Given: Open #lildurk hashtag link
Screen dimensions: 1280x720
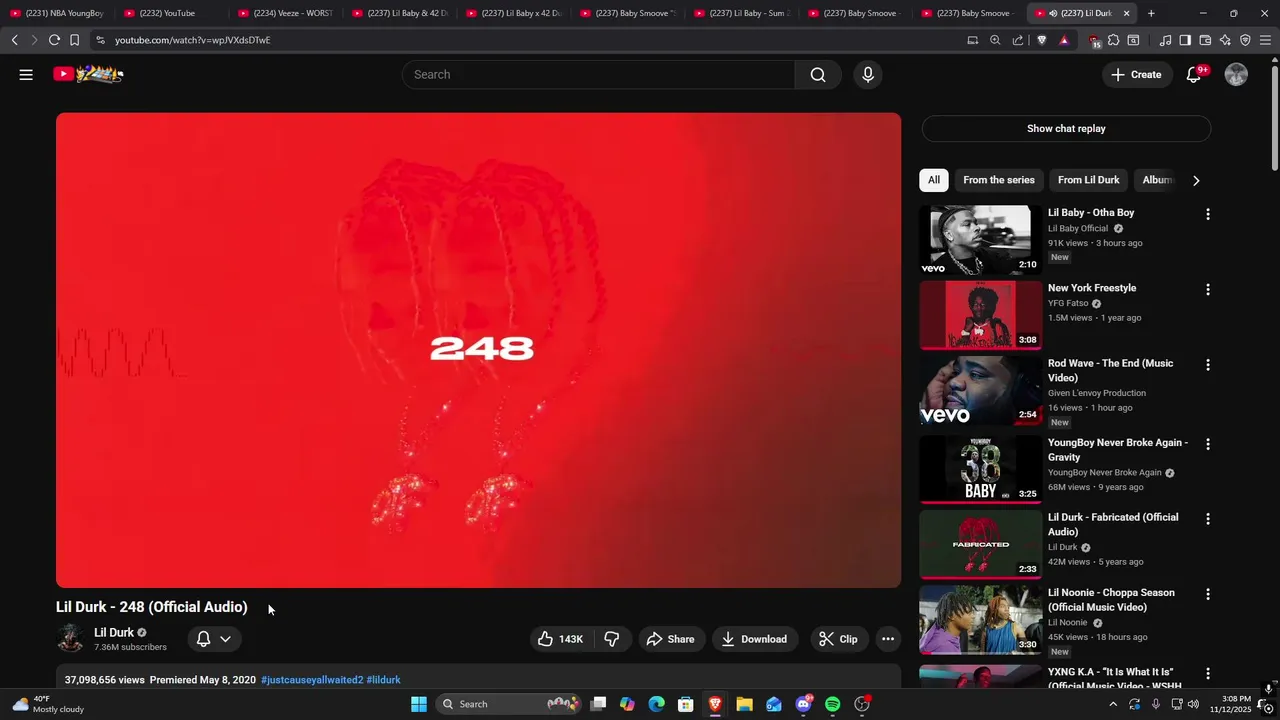Looking at the screenshot, I should pos(384,680).
